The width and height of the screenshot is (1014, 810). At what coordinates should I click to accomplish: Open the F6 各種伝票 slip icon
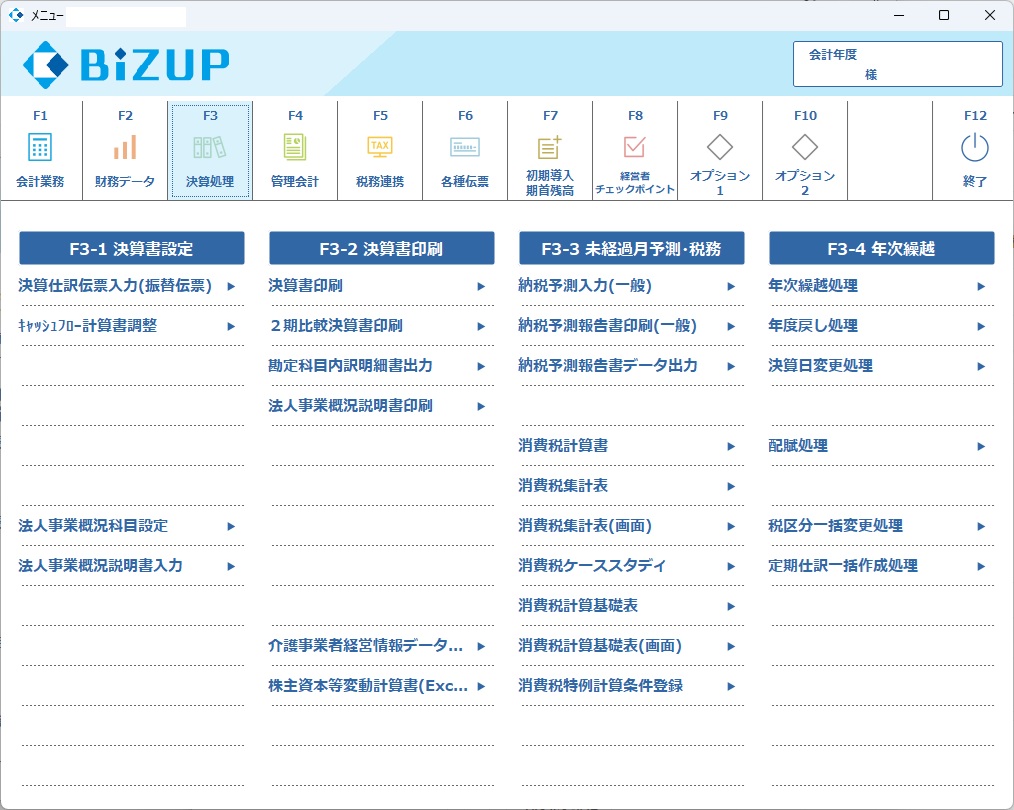[465, 147]
